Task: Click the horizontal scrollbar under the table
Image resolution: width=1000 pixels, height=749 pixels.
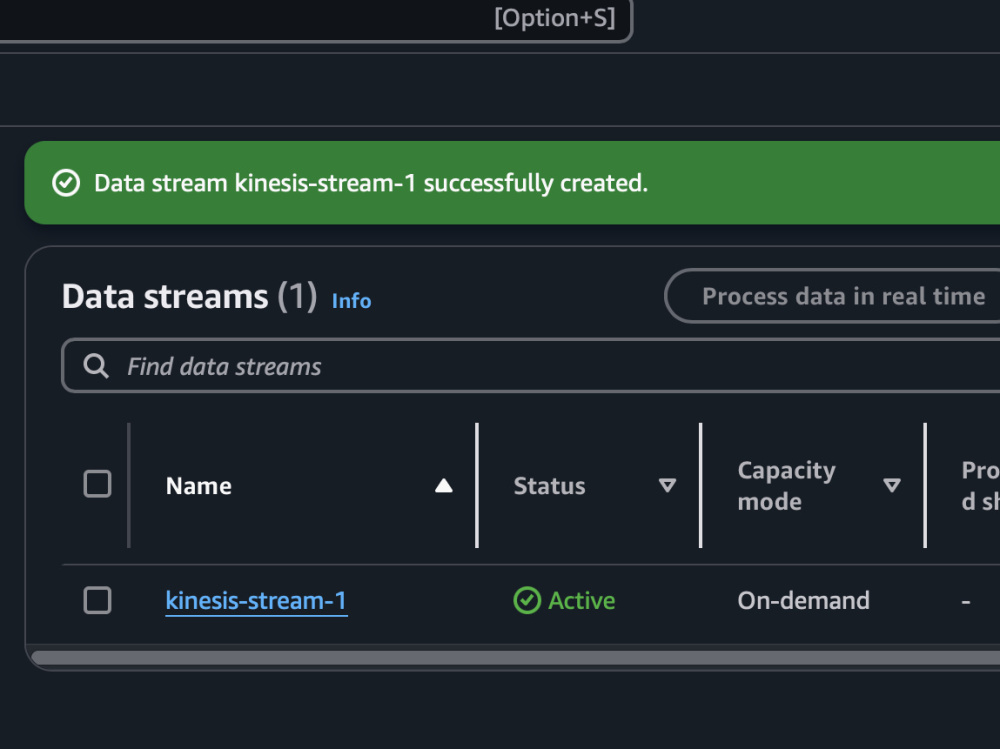Action: [515, 658]
